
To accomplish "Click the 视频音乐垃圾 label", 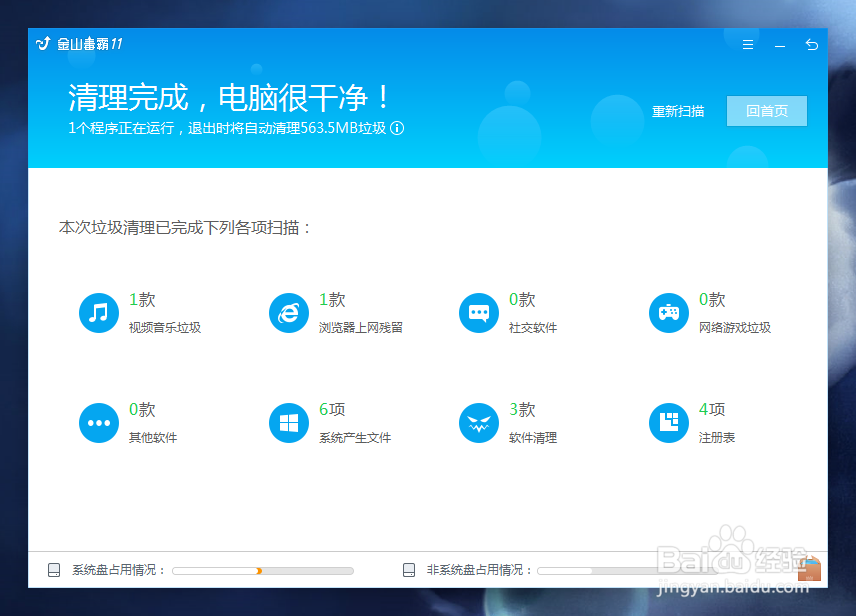I will 165,328.
